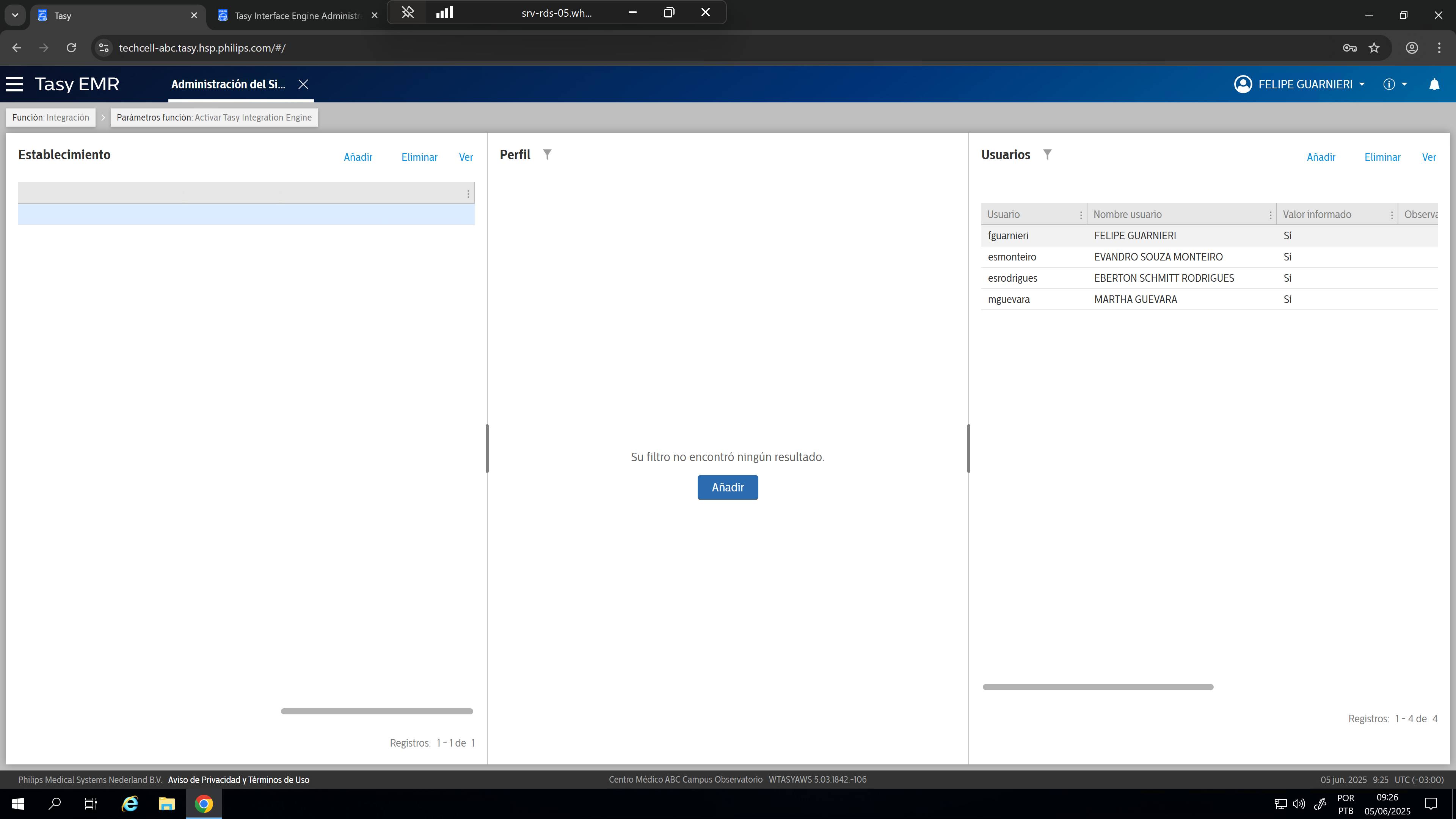The height and width of the screenshot is (819, 1456).
Task: Open the Windows notification center
Action: pyautogui.click(x=1431, y=804)
